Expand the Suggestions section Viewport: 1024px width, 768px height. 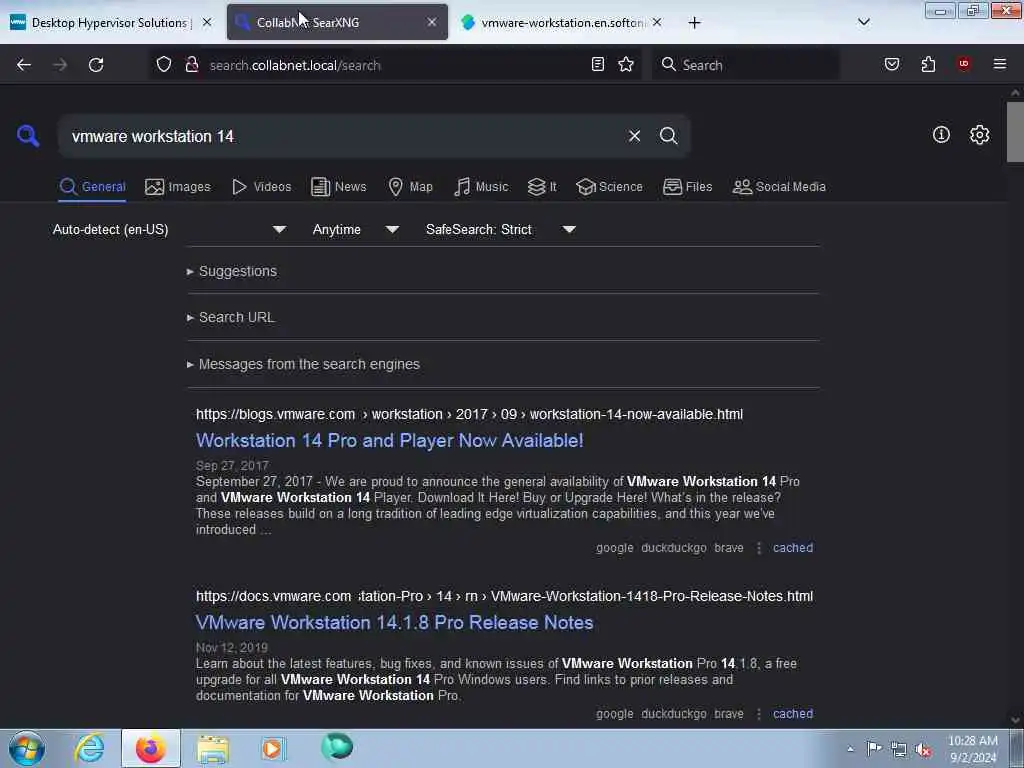238,271
